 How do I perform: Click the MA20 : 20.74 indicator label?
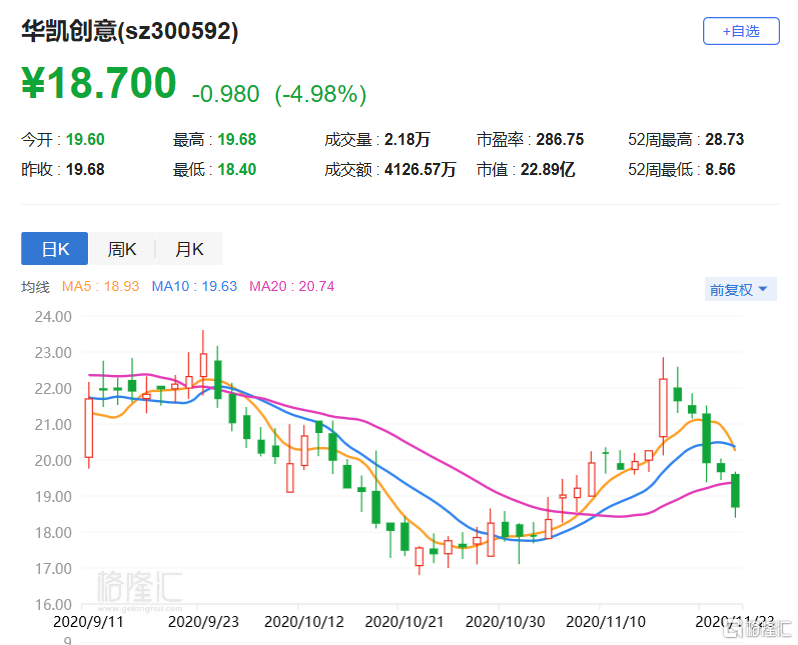[x=292, y=286]
